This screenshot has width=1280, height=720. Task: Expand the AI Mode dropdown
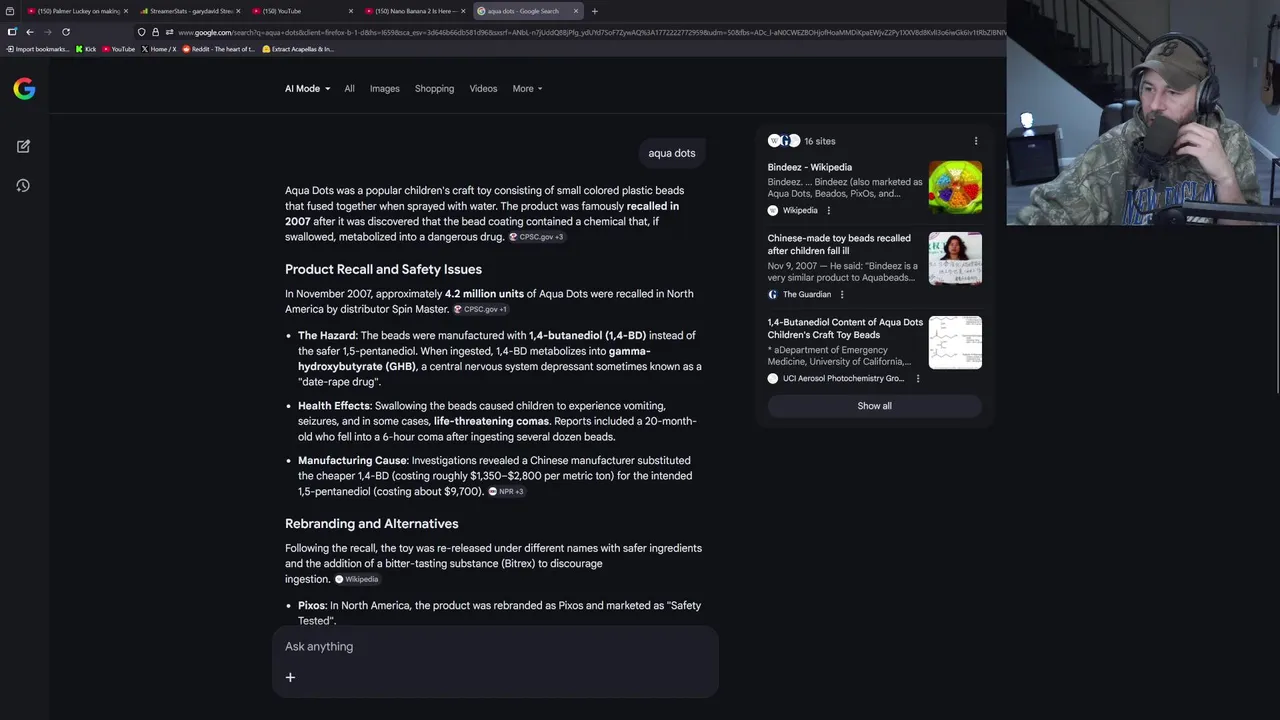tap(307, 88)
